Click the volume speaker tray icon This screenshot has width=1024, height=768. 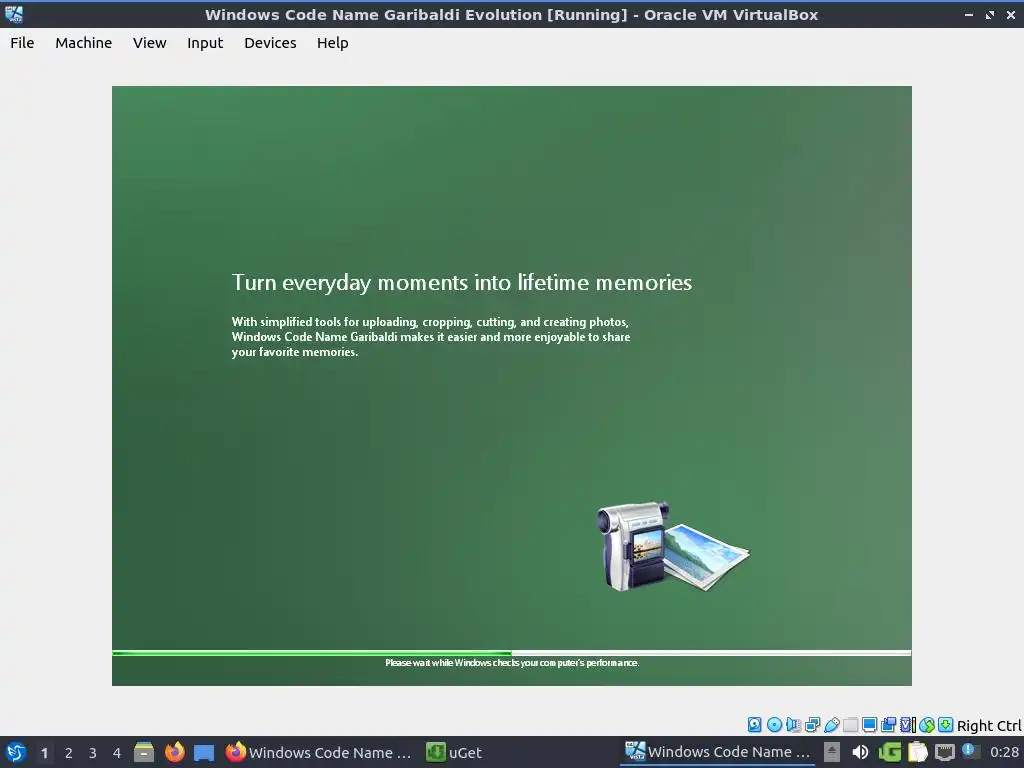click(x=861, y=752)
